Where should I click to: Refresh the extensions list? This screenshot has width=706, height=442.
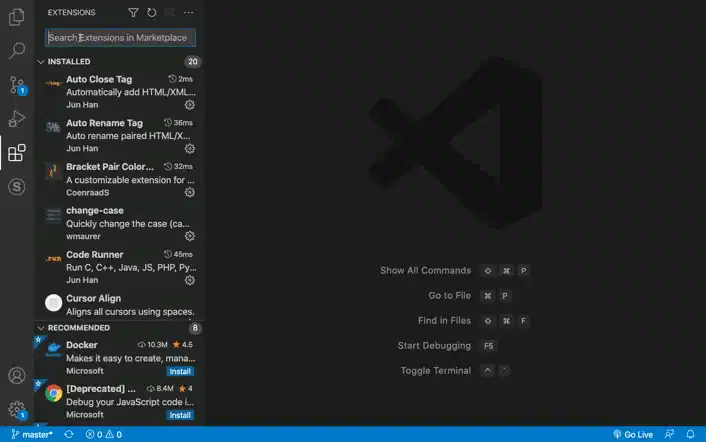pyautogui.click(x=152, y=13)
